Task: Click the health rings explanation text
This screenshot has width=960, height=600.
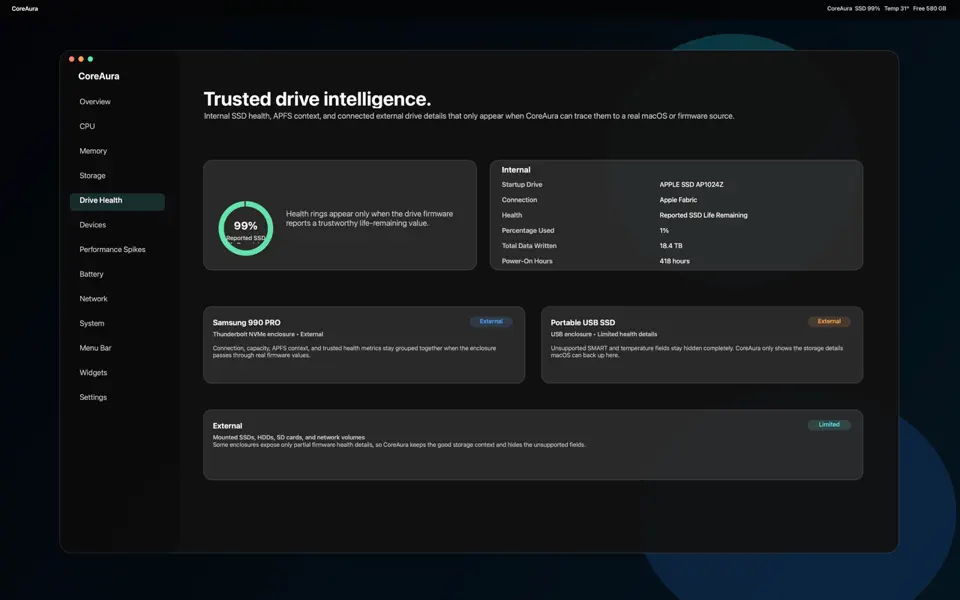Action: (369, 219)
